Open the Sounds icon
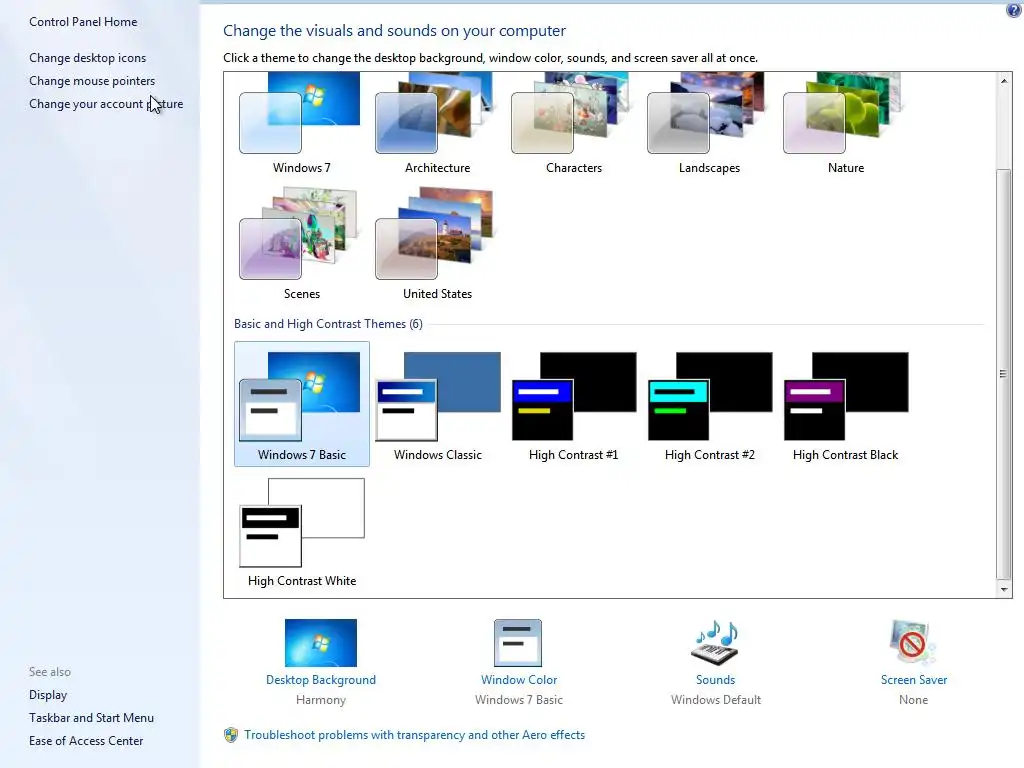The height and width of the screenshot is (768, 1024). point(715,643)
